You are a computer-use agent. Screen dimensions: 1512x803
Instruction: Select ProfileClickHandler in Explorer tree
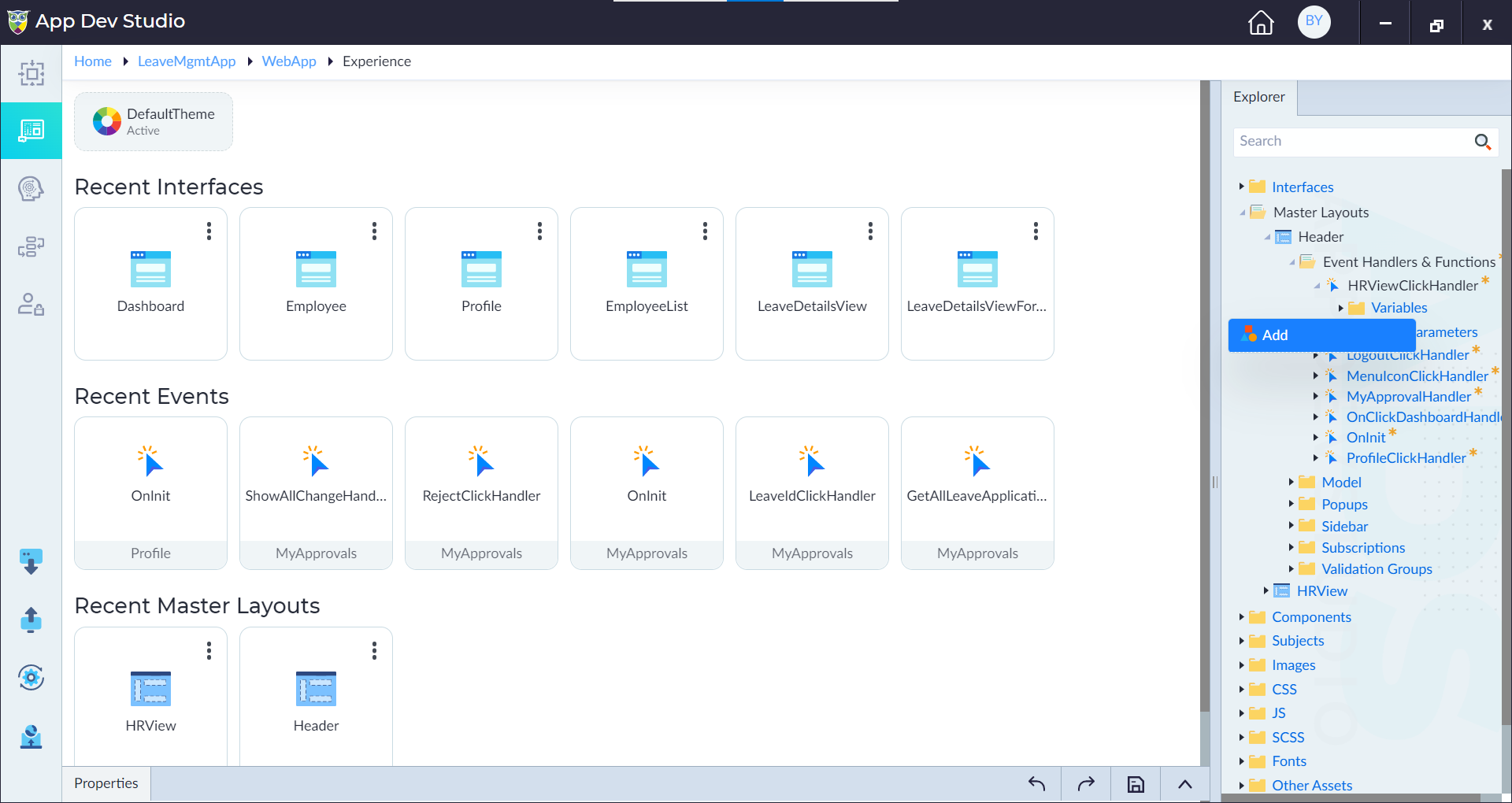1406,458
